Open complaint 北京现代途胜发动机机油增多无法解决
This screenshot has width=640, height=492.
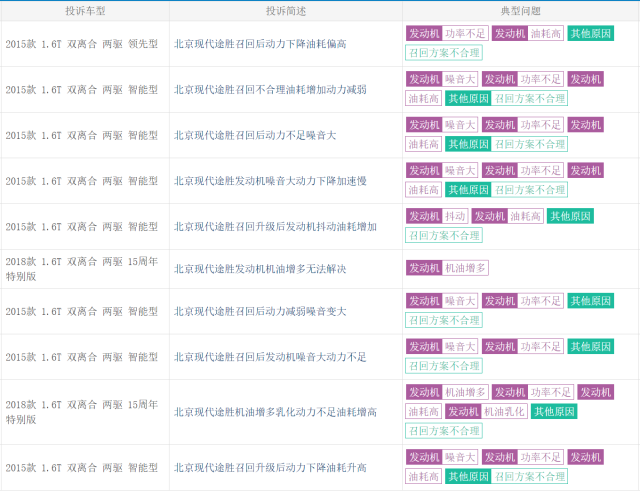point(260,269)
